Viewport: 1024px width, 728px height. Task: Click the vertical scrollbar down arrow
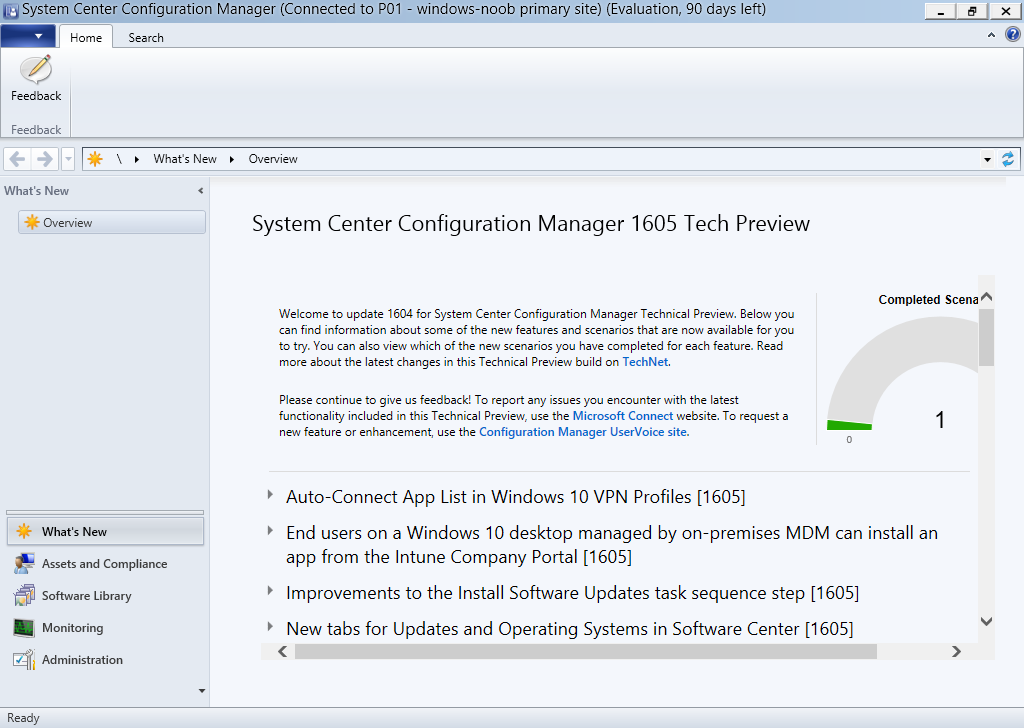tap(986, 622)
